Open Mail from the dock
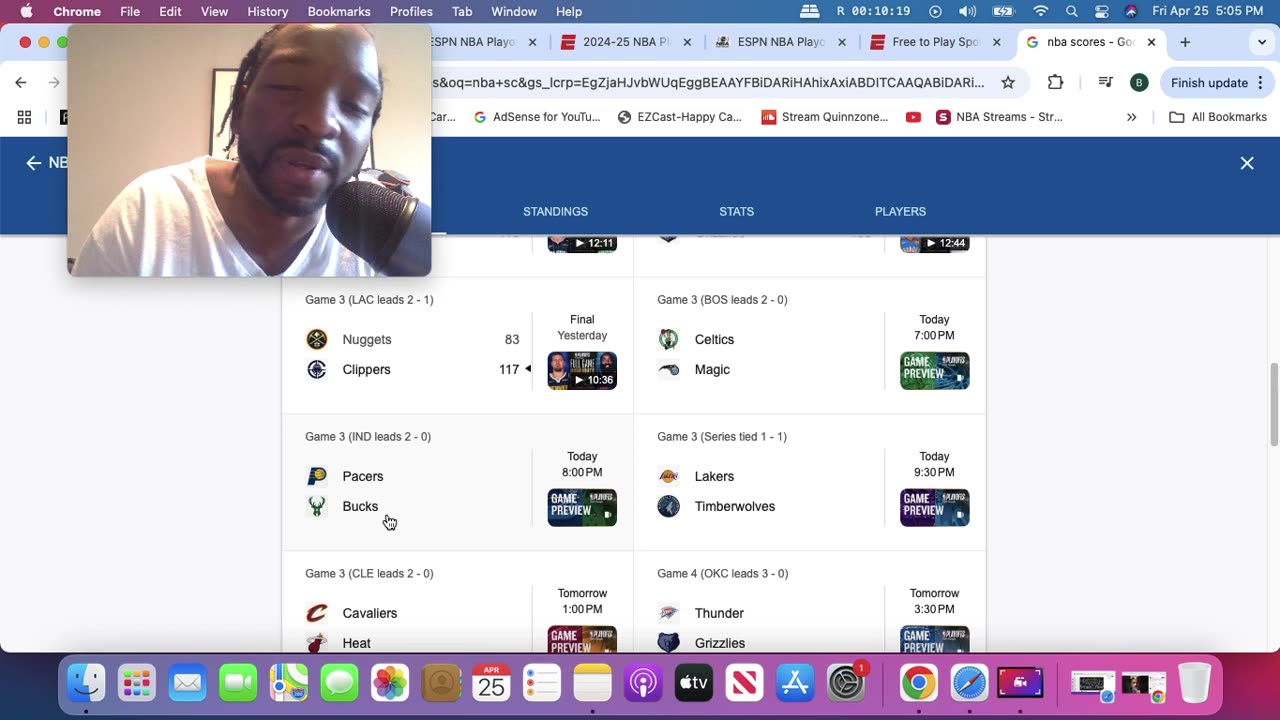Image resolution: width=1280 pixels, height=720 pixels. click(x=187, y=684)
